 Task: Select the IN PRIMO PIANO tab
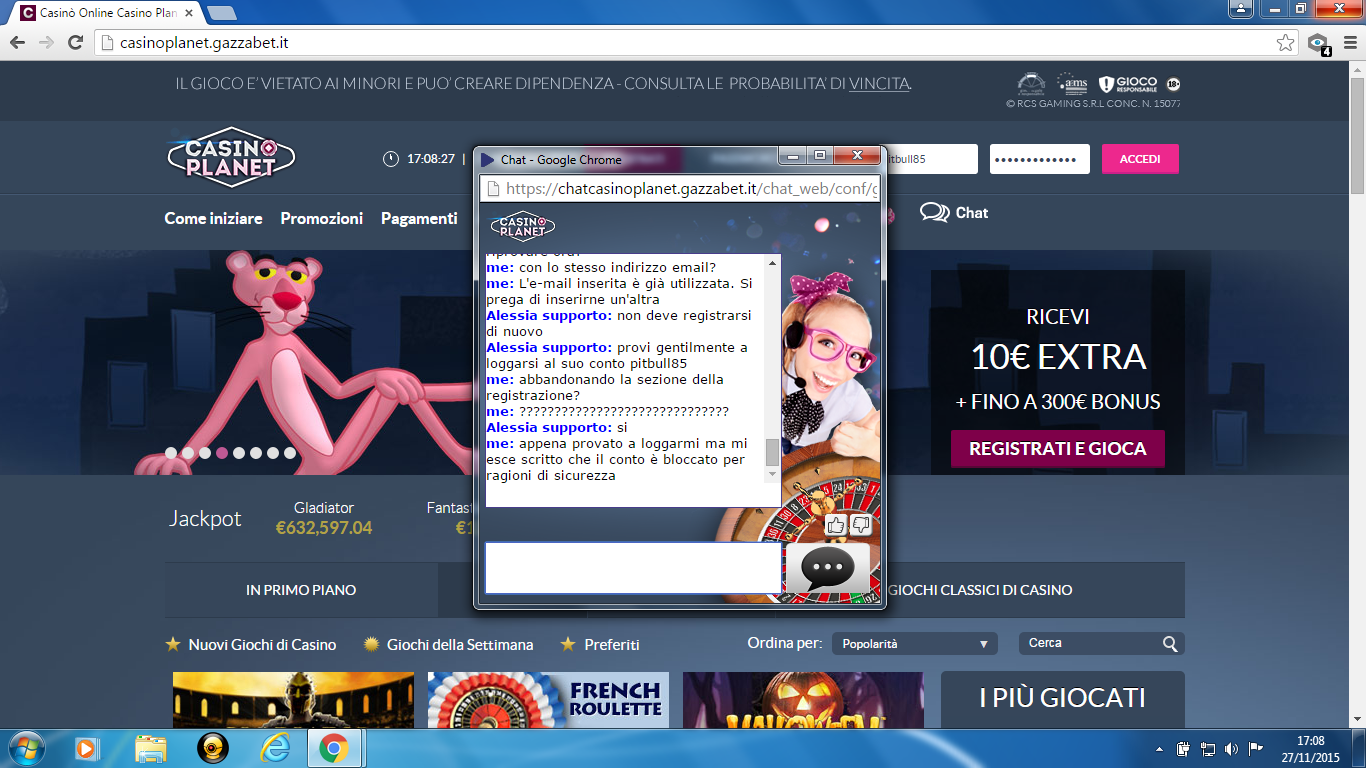tap(301, 590)
